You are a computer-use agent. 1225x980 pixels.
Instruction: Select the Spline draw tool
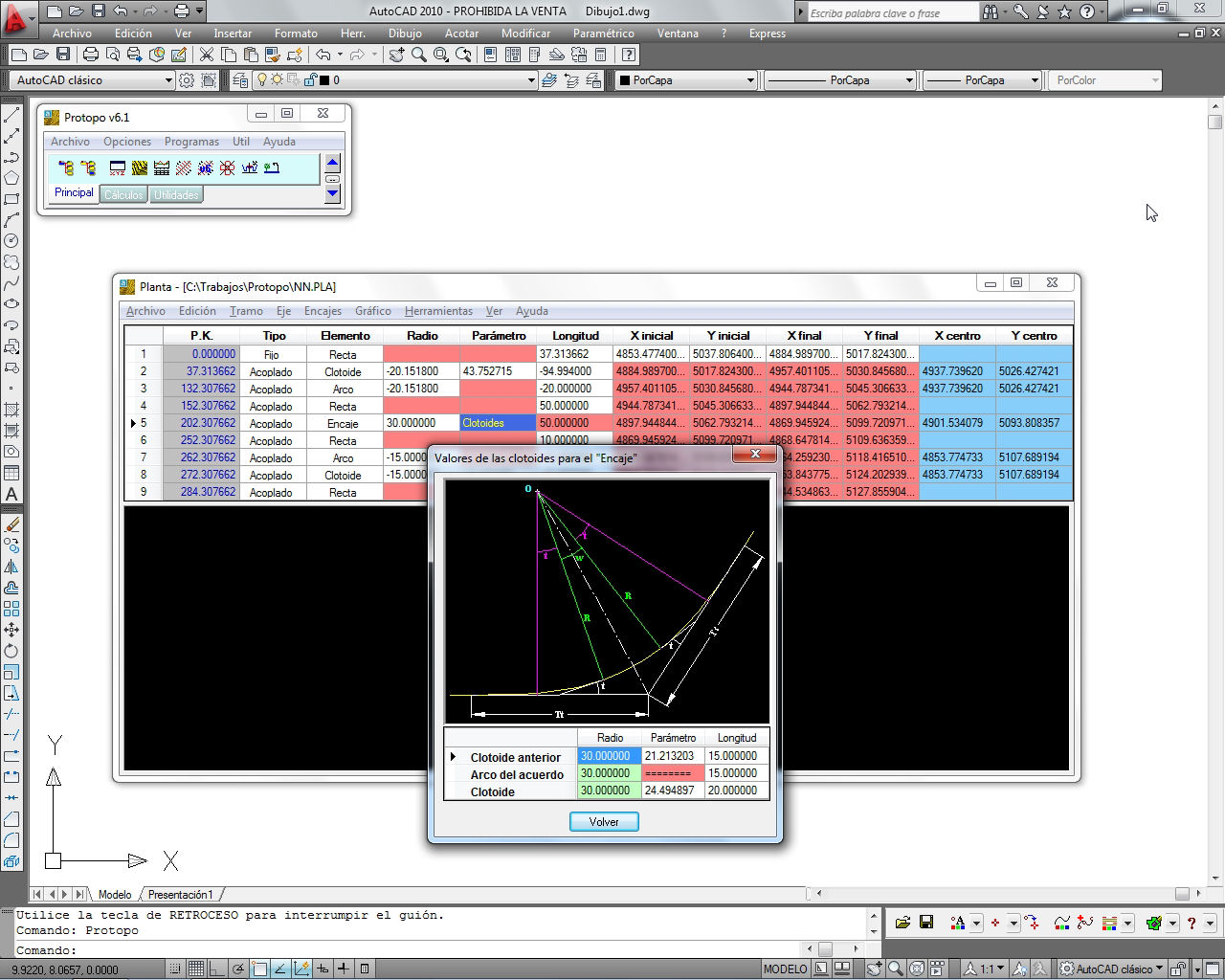[11, 283]
